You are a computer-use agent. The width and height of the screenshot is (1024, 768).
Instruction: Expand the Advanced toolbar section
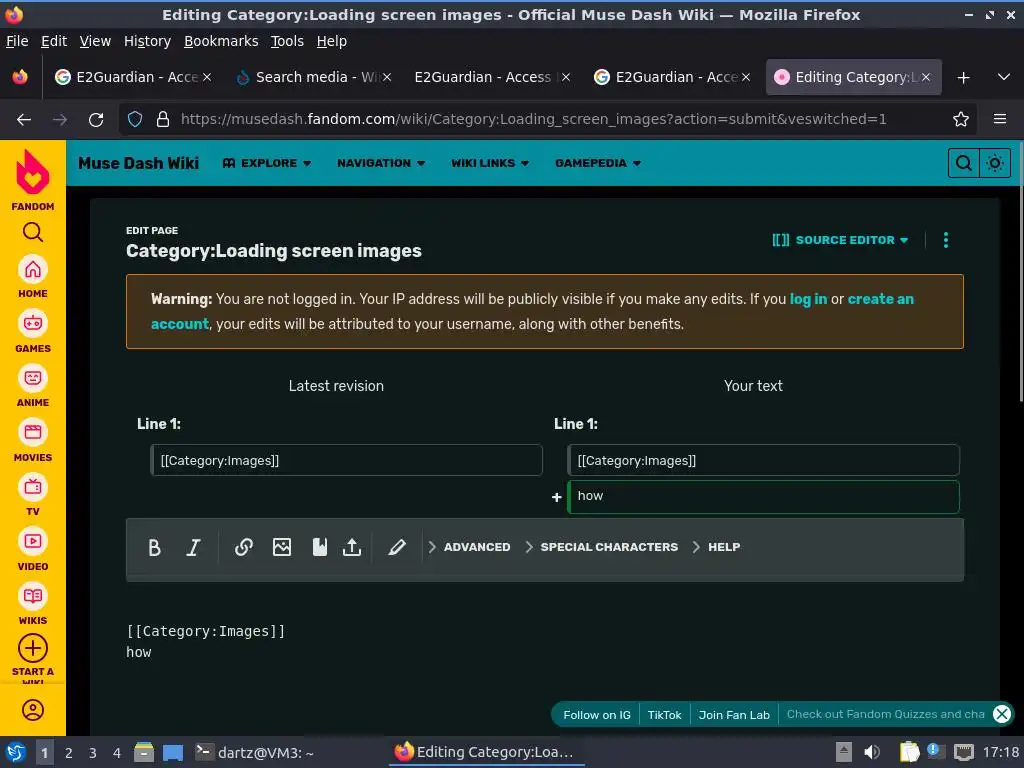pos(469,547)
